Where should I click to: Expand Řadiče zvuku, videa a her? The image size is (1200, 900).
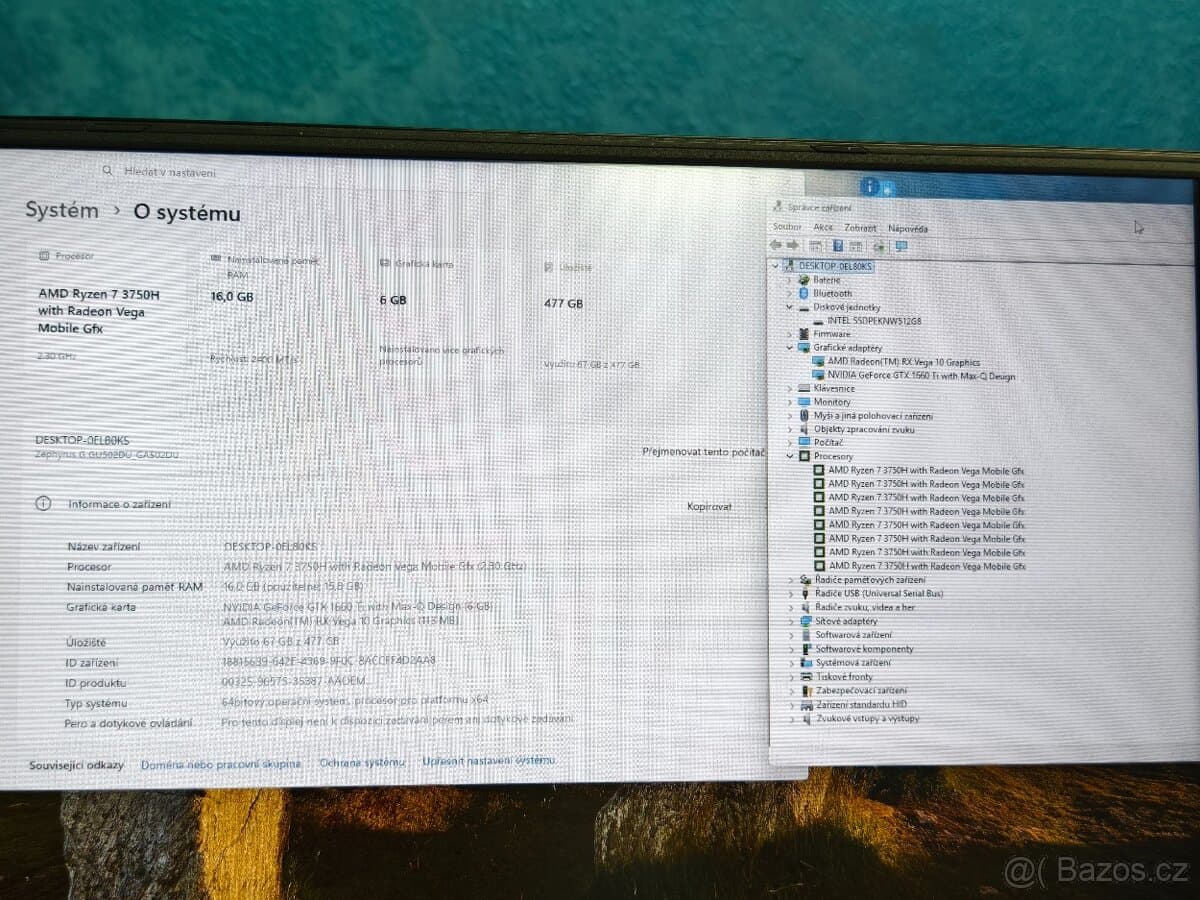tap(792, 607)
